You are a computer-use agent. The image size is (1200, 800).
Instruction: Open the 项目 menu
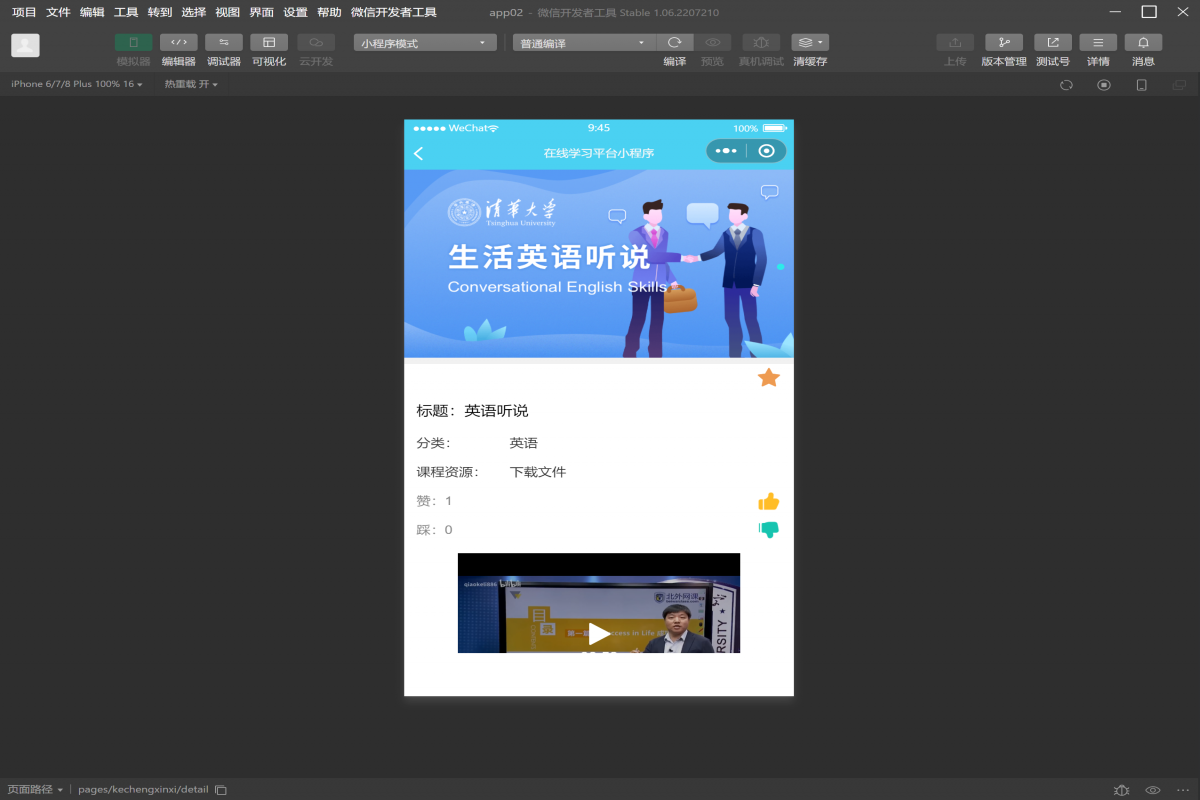24,12
